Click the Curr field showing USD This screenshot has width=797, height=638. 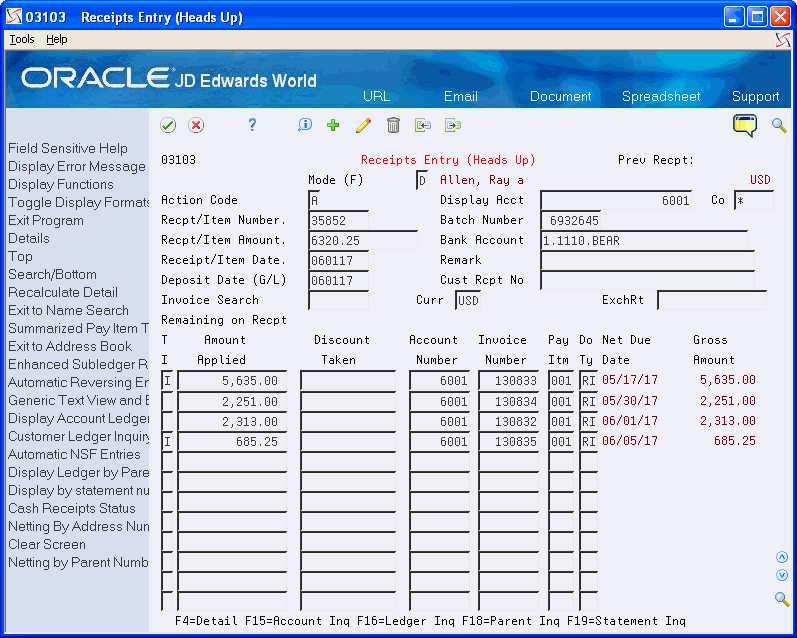click(x=468, y=300)
